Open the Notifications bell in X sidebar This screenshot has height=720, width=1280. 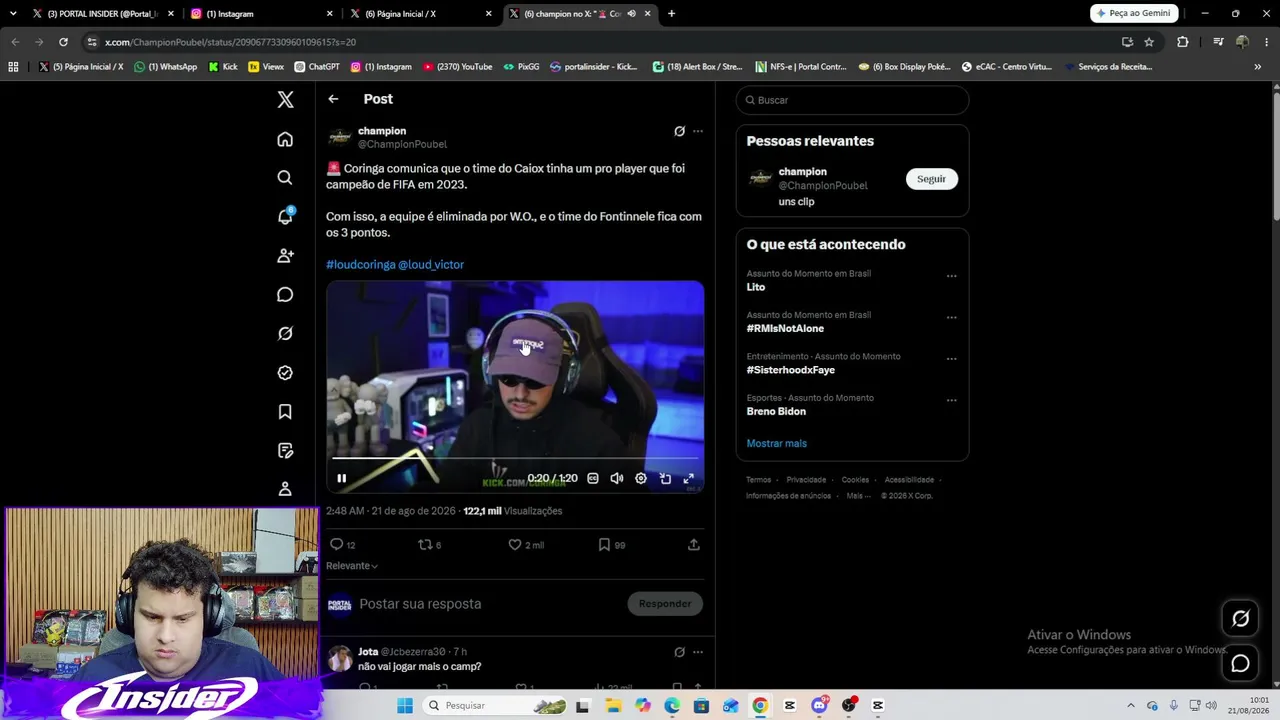[285, 217]
